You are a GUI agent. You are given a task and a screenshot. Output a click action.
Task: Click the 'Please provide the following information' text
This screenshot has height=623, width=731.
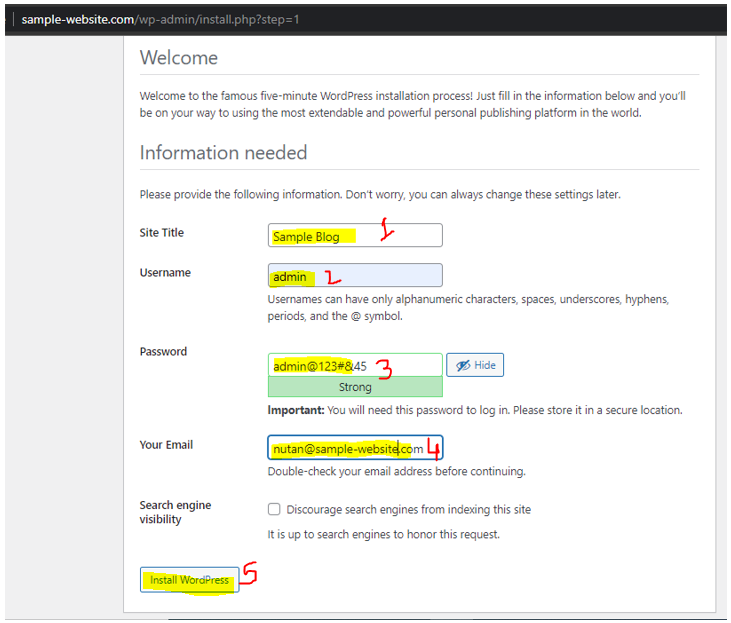coord(380,194)
